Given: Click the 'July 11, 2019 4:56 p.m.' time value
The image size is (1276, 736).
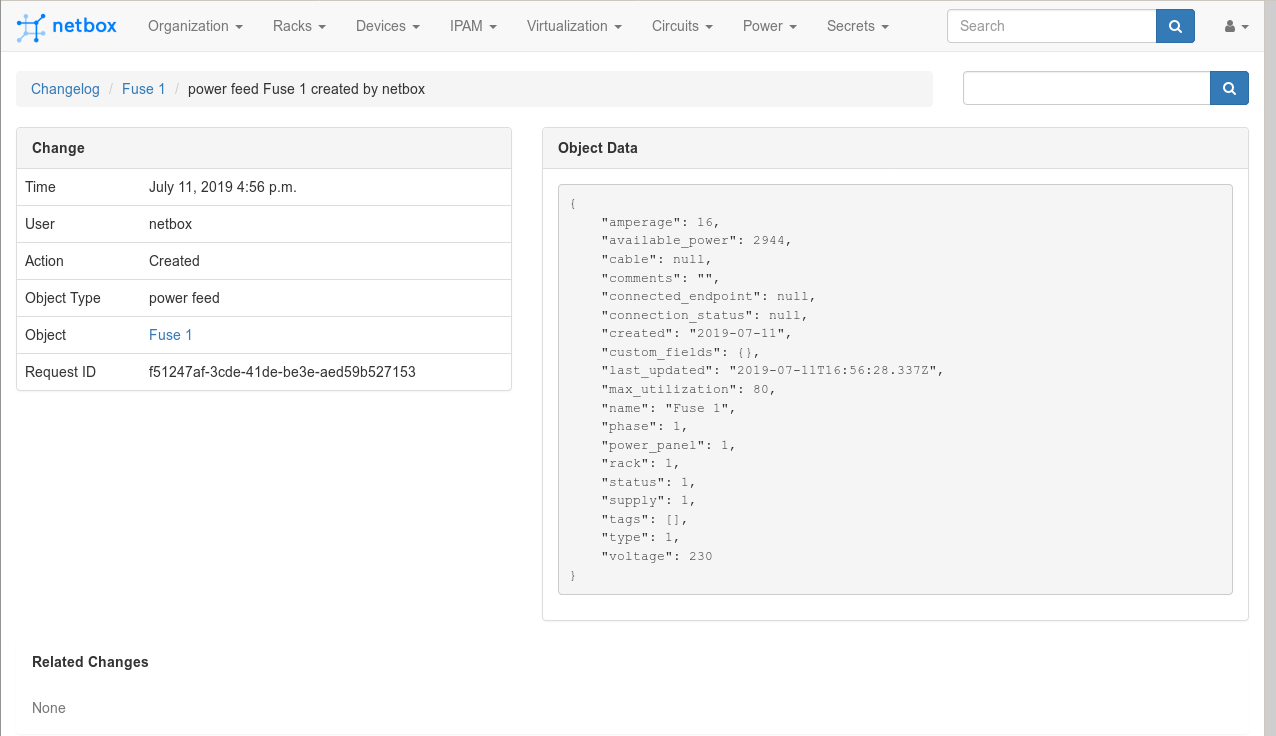Looking at the screenshot, I should tap(223, 187).
